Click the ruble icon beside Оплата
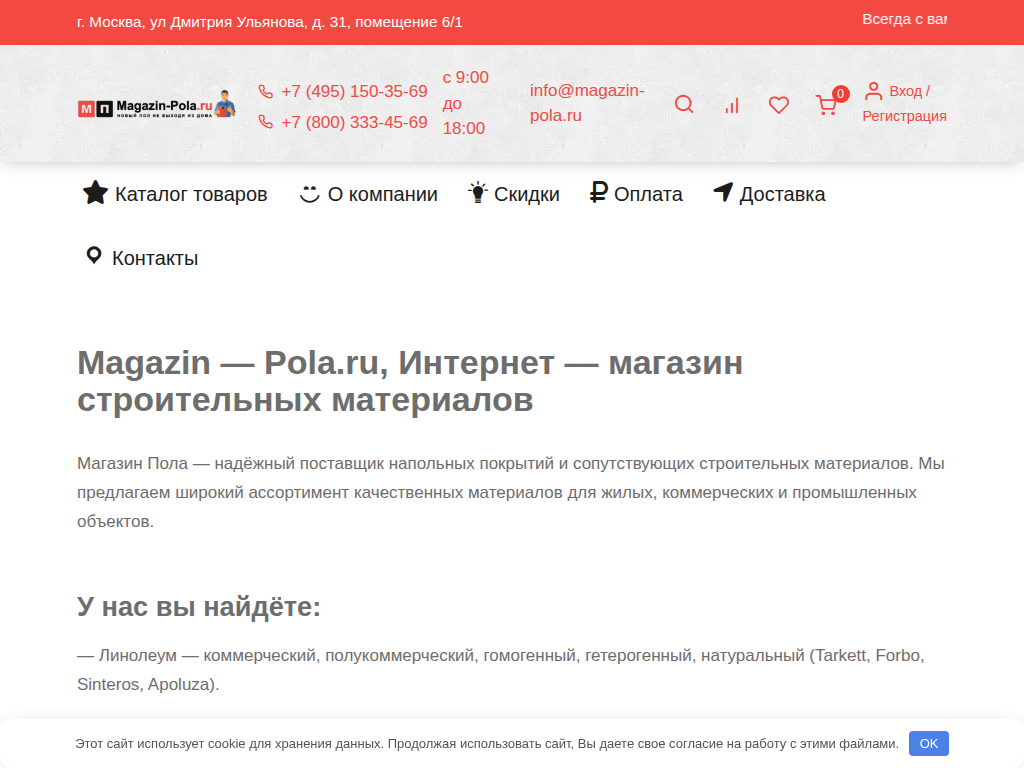 [x=597, y=193]
